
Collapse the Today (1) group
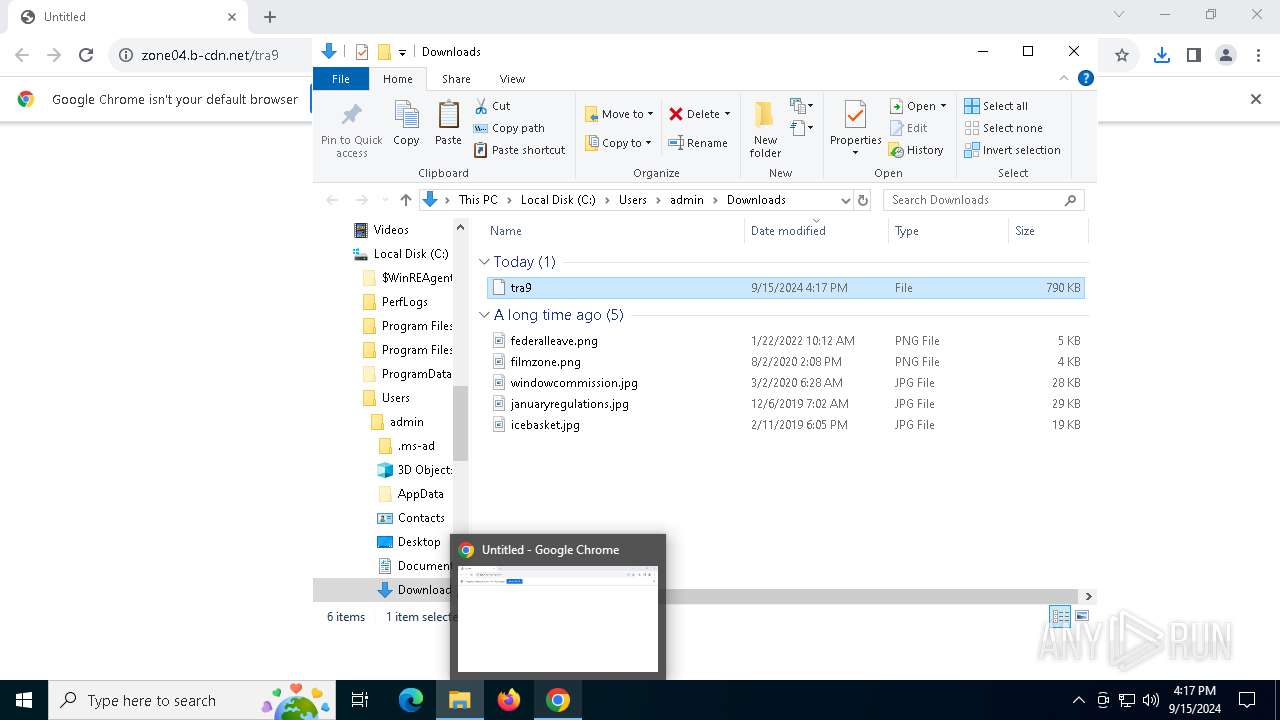pos(484,262)
